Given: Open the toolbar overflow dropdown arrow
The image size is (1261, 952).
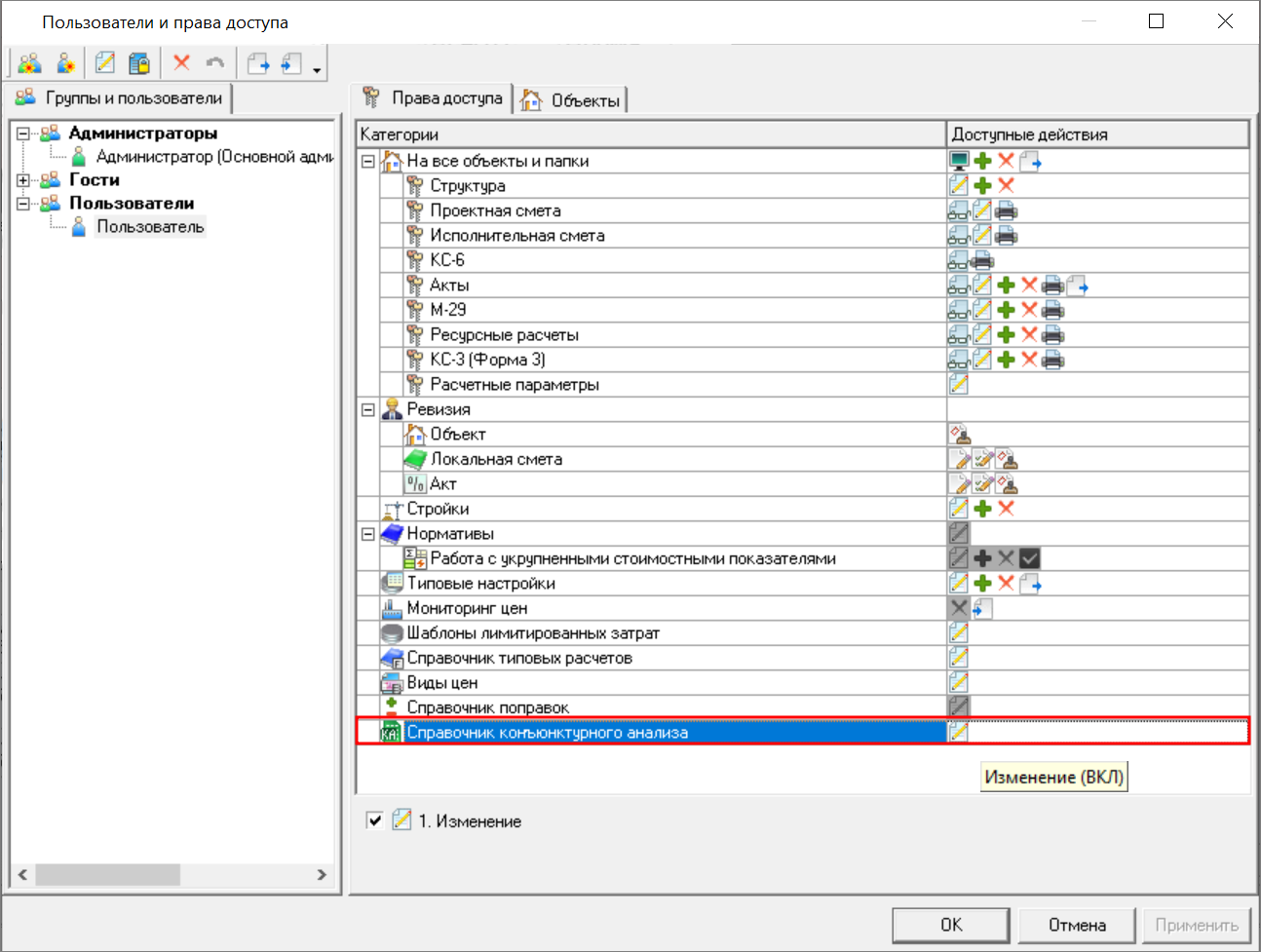Looking at the screenshot, I should [317, 70].
